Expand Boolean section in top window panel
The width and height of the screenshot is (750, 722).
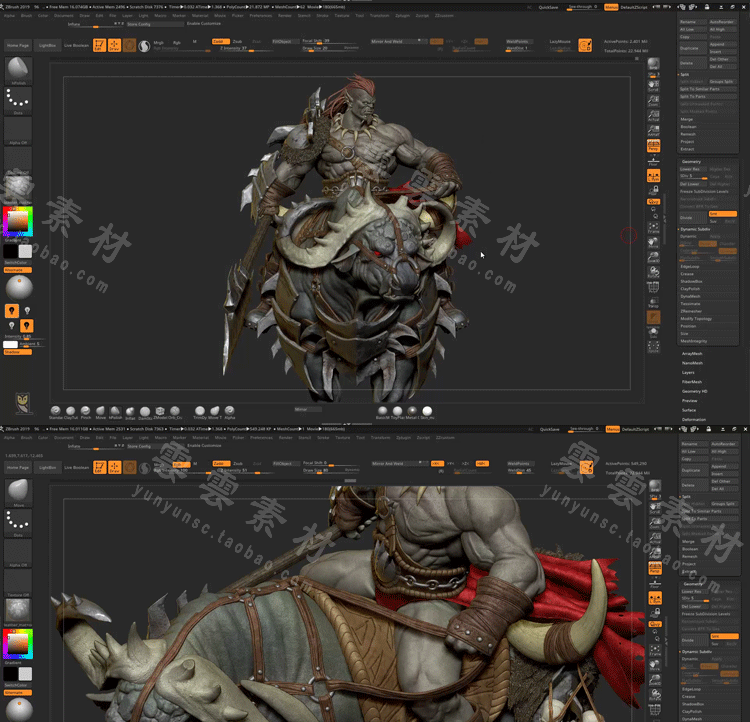point(689,127)
